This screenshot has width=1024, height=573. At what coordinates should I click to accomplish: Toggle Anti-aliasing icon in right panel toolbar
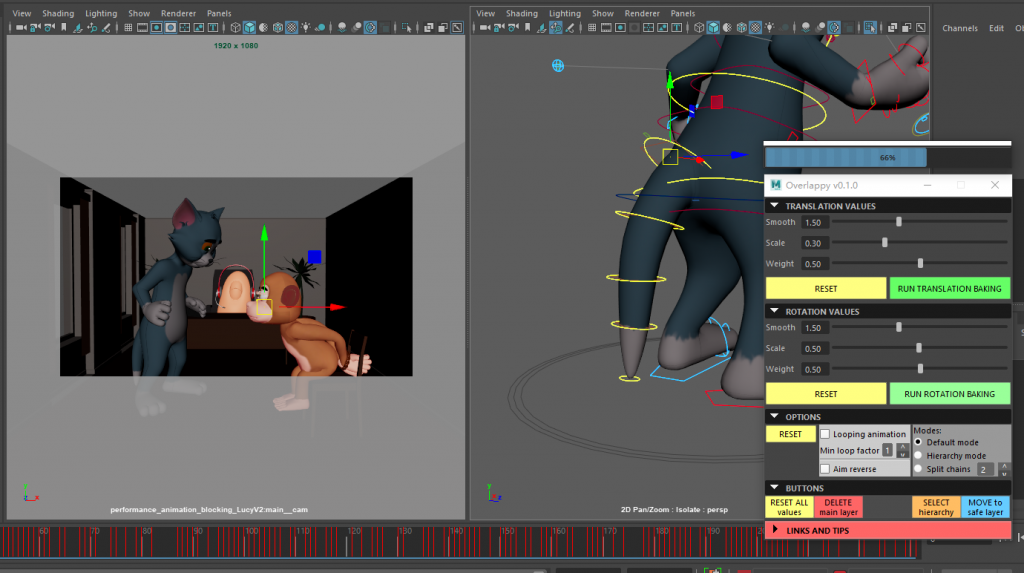[x=834, y=27]
